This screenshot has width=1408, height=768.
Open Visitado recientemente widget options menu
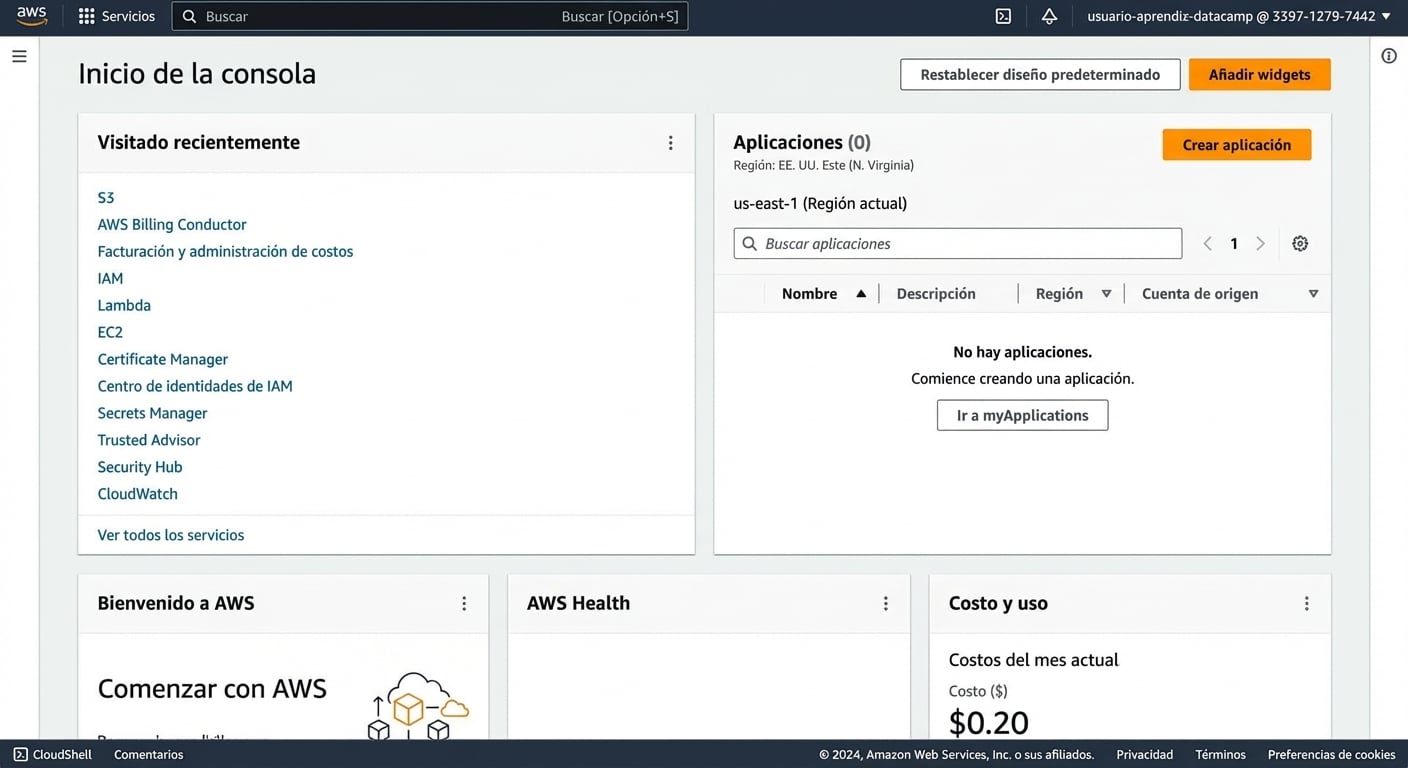tap(671, 143)
